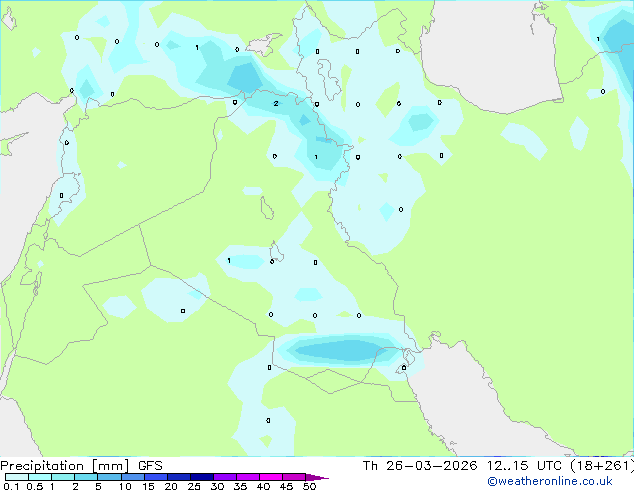
Task: Select the legend swatch between 15 and 20
Action: coord(155,477)
